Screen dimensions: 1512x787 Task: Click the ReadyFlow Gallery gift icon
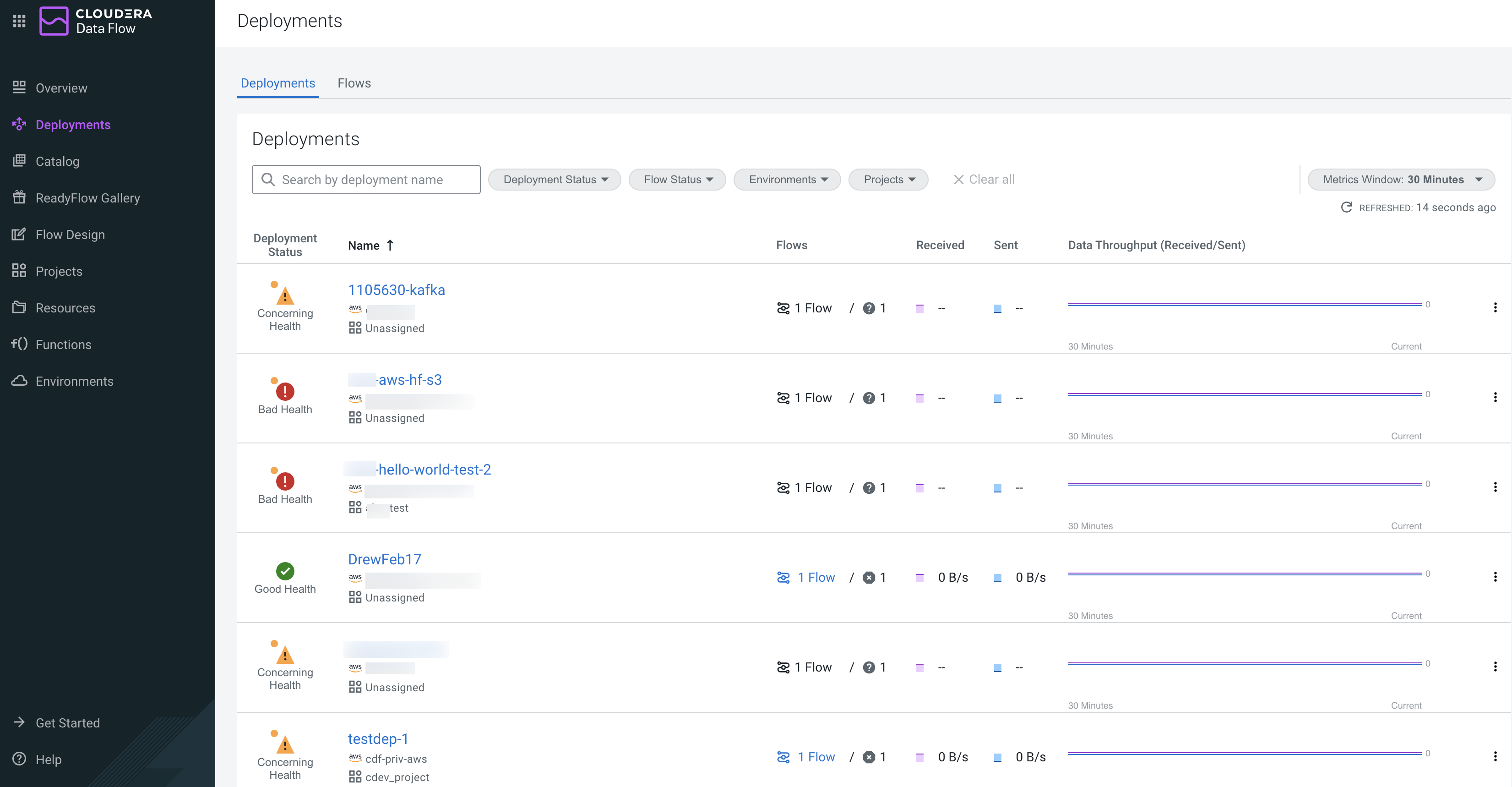click(19, 197)
